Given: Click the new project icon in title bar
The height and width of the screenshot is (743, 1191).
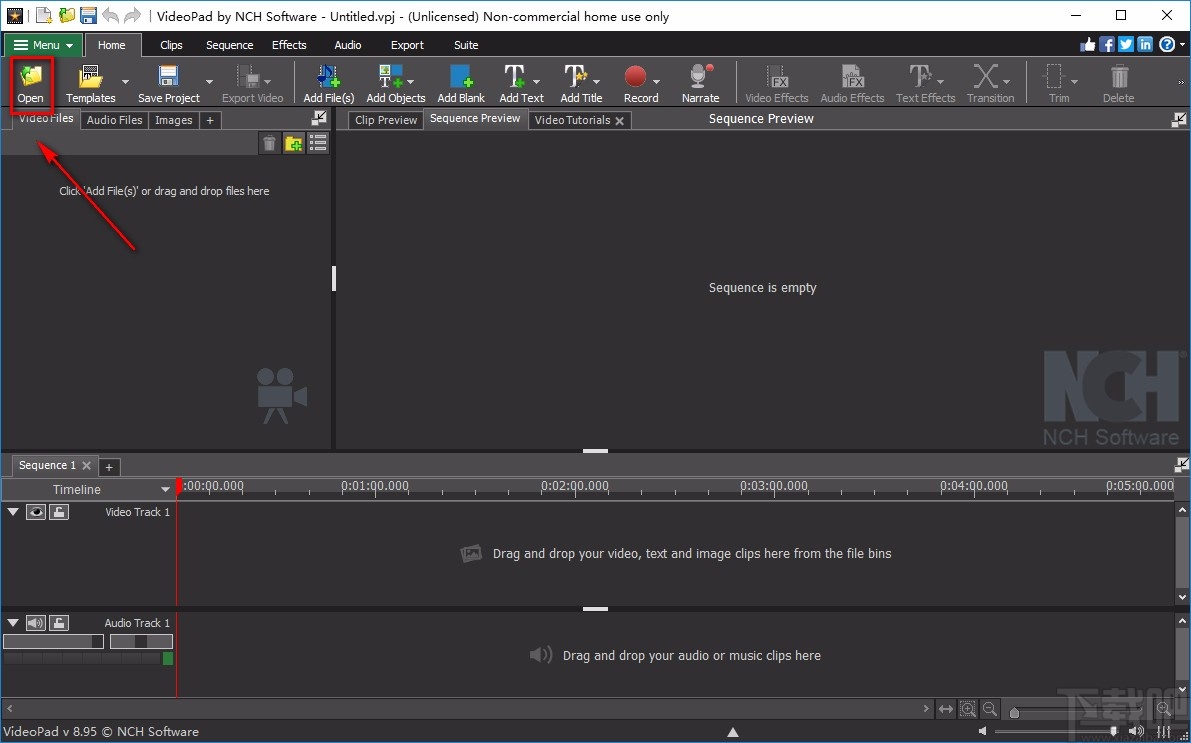Looking at the screenshot, I should 45,15.
